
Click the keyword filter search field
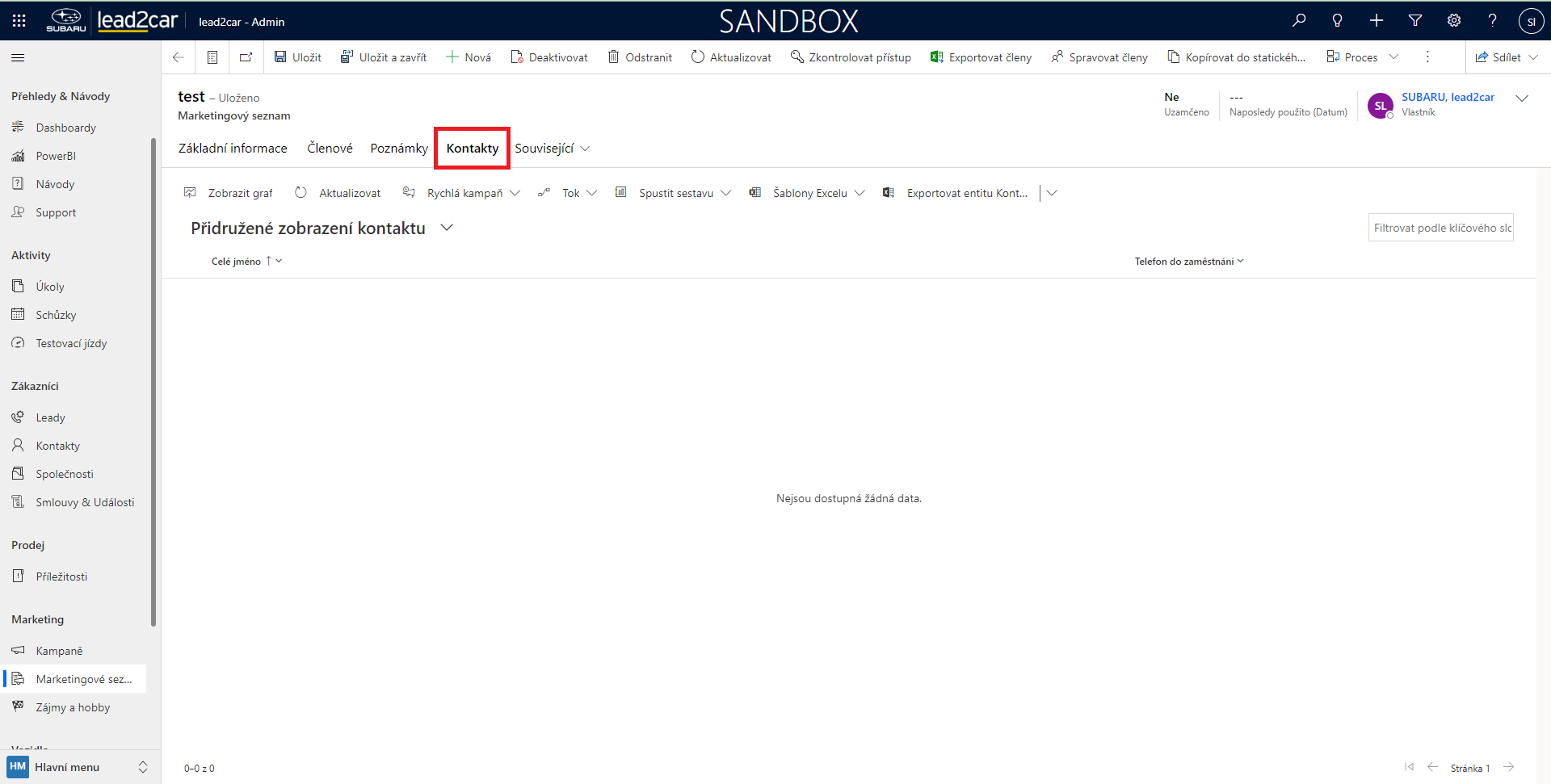point(1440,228)
